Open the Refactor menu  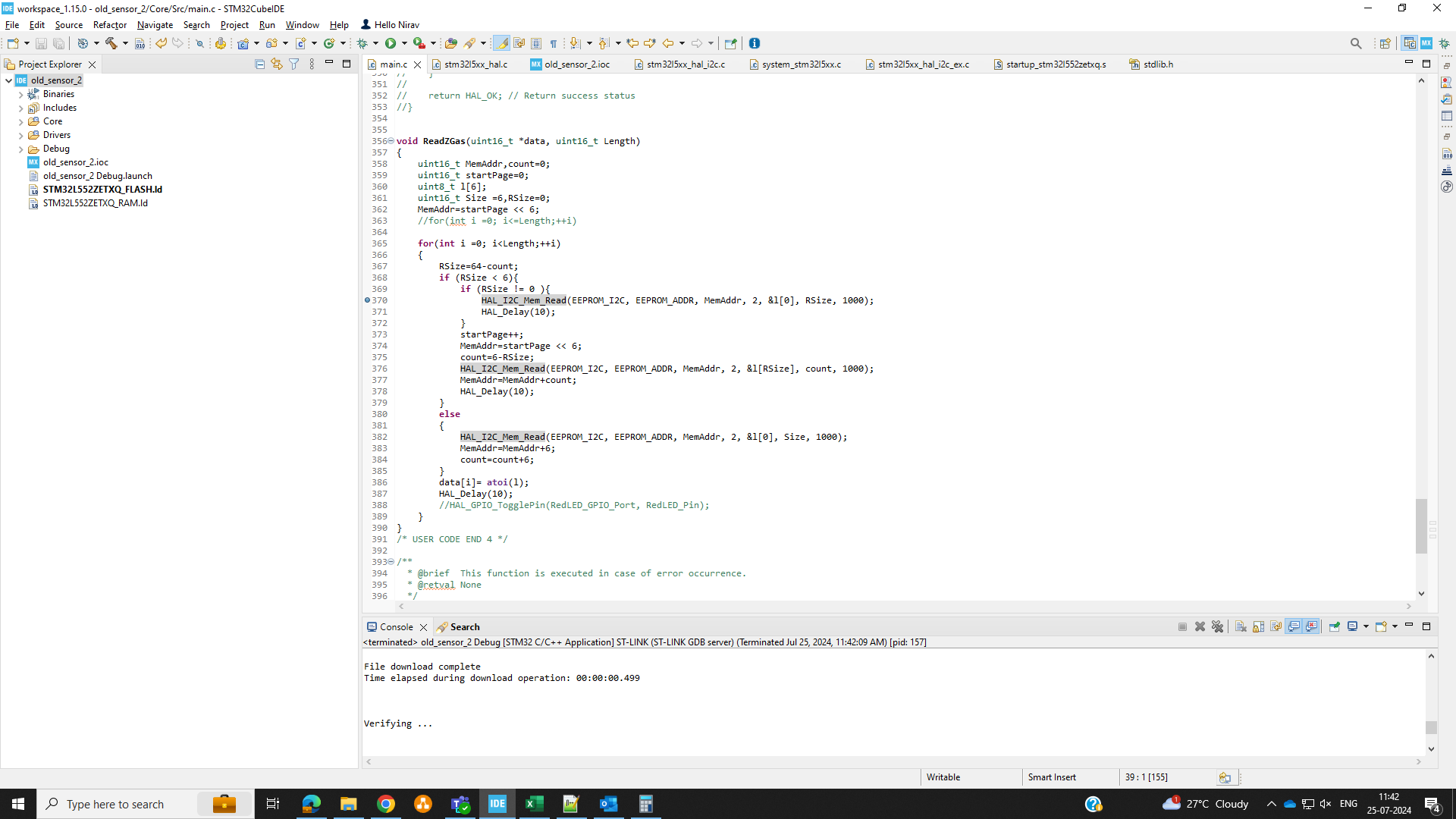109,25
